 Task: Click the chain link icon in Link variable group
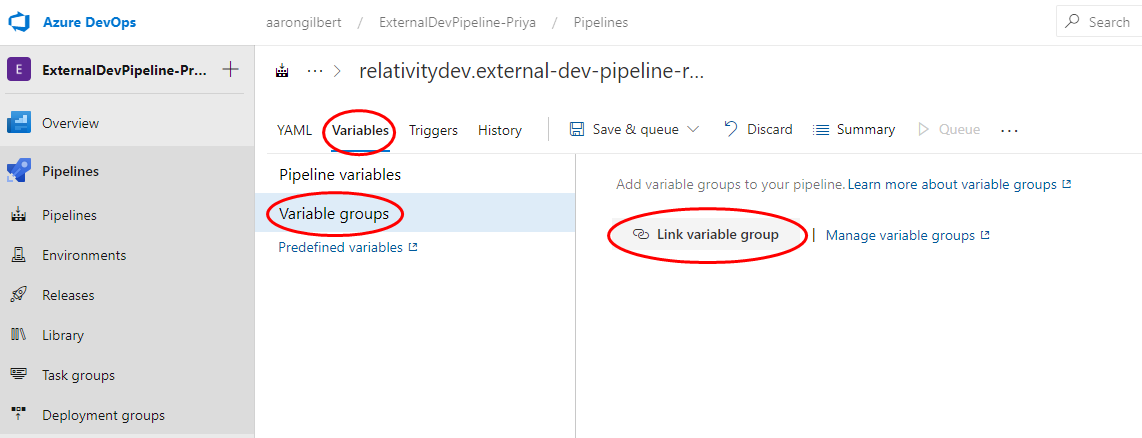[640, 235]
